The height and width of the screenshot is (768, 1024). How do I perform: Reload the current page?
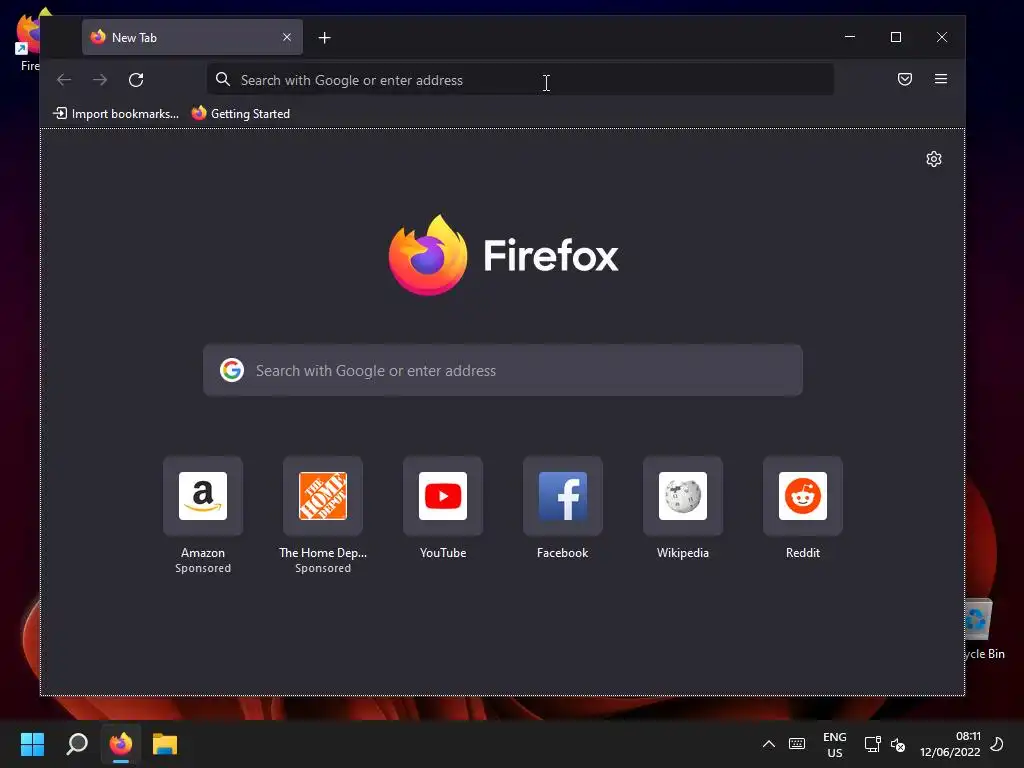(x=136, y=80)
